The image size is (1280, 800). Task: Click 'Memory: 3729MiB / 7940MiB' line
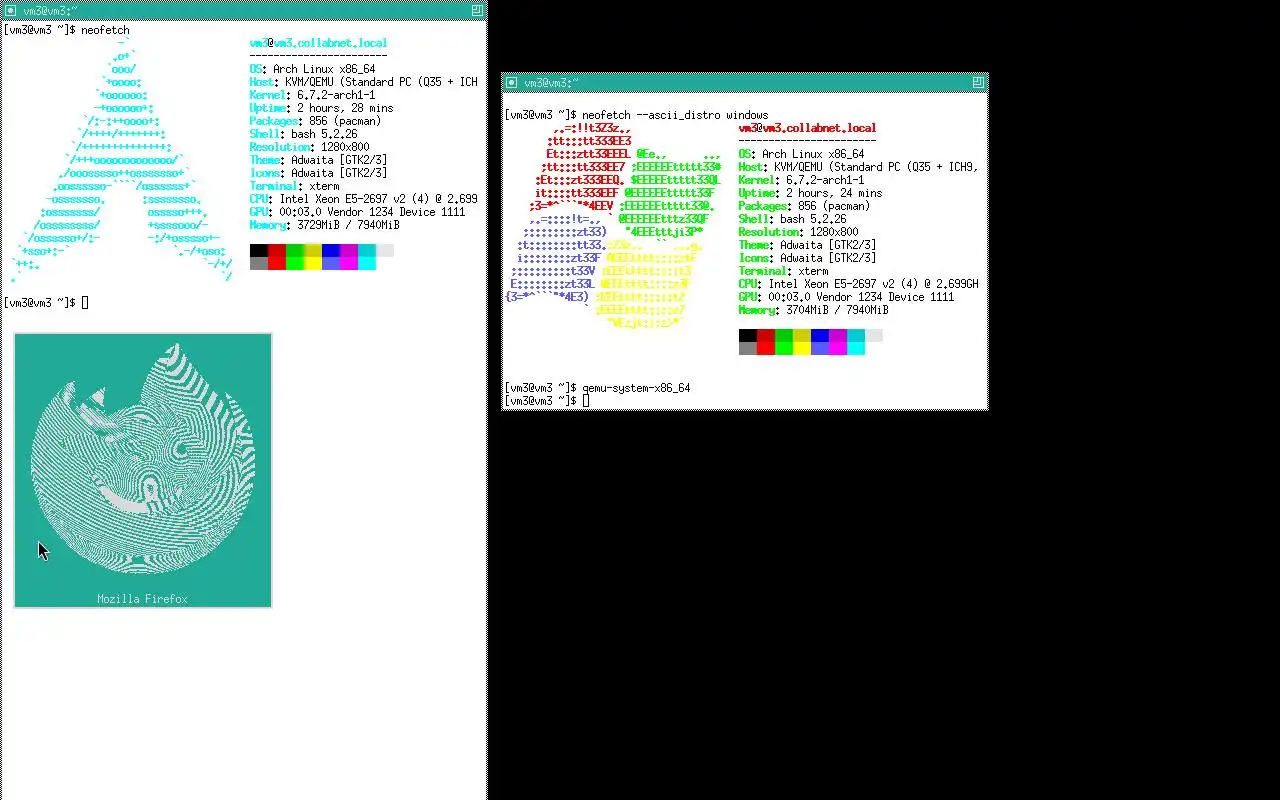(x=325, y=225)
